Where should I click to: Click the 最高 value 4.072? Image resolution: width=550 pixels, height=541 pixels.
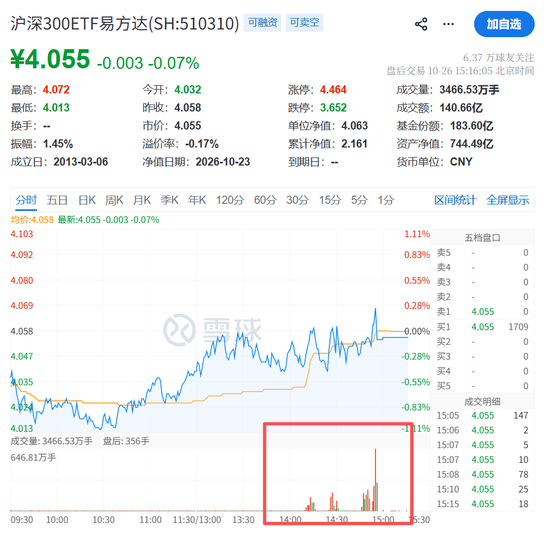click(x=56, y=90)
